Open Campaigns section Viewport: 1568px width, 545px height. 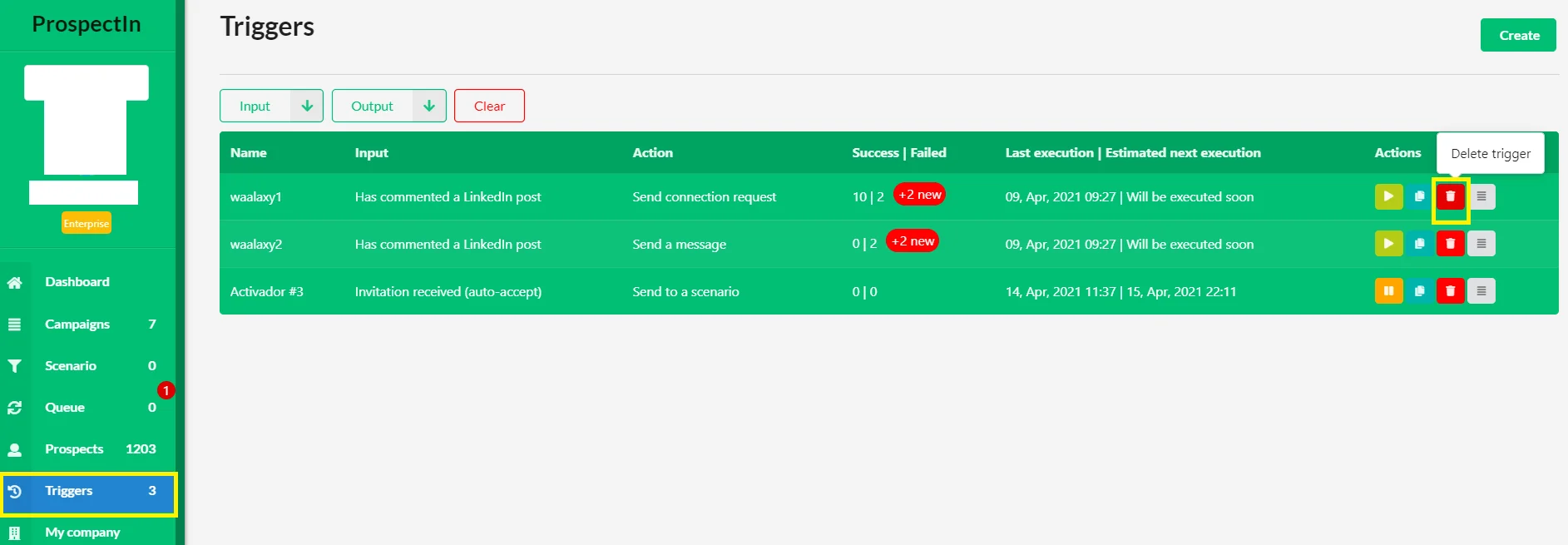coord(77,325)
